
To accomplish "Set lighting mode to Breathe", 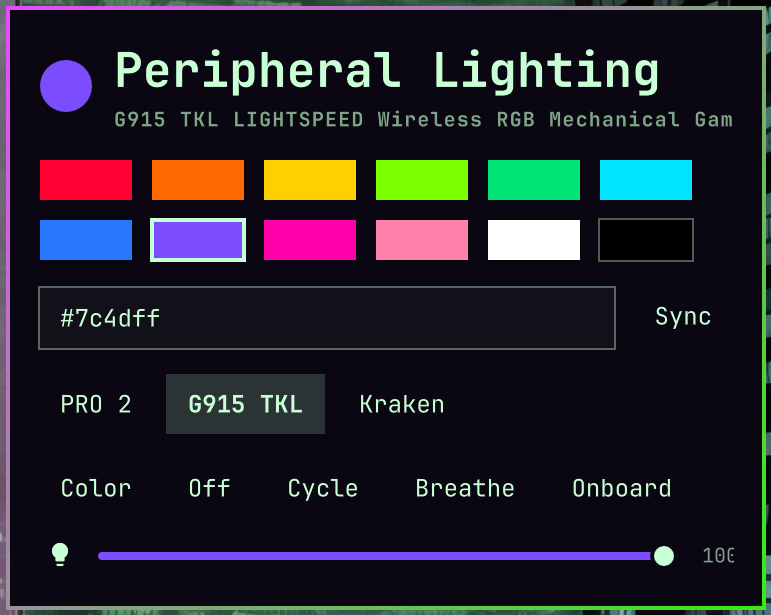I will coord(465,488).
